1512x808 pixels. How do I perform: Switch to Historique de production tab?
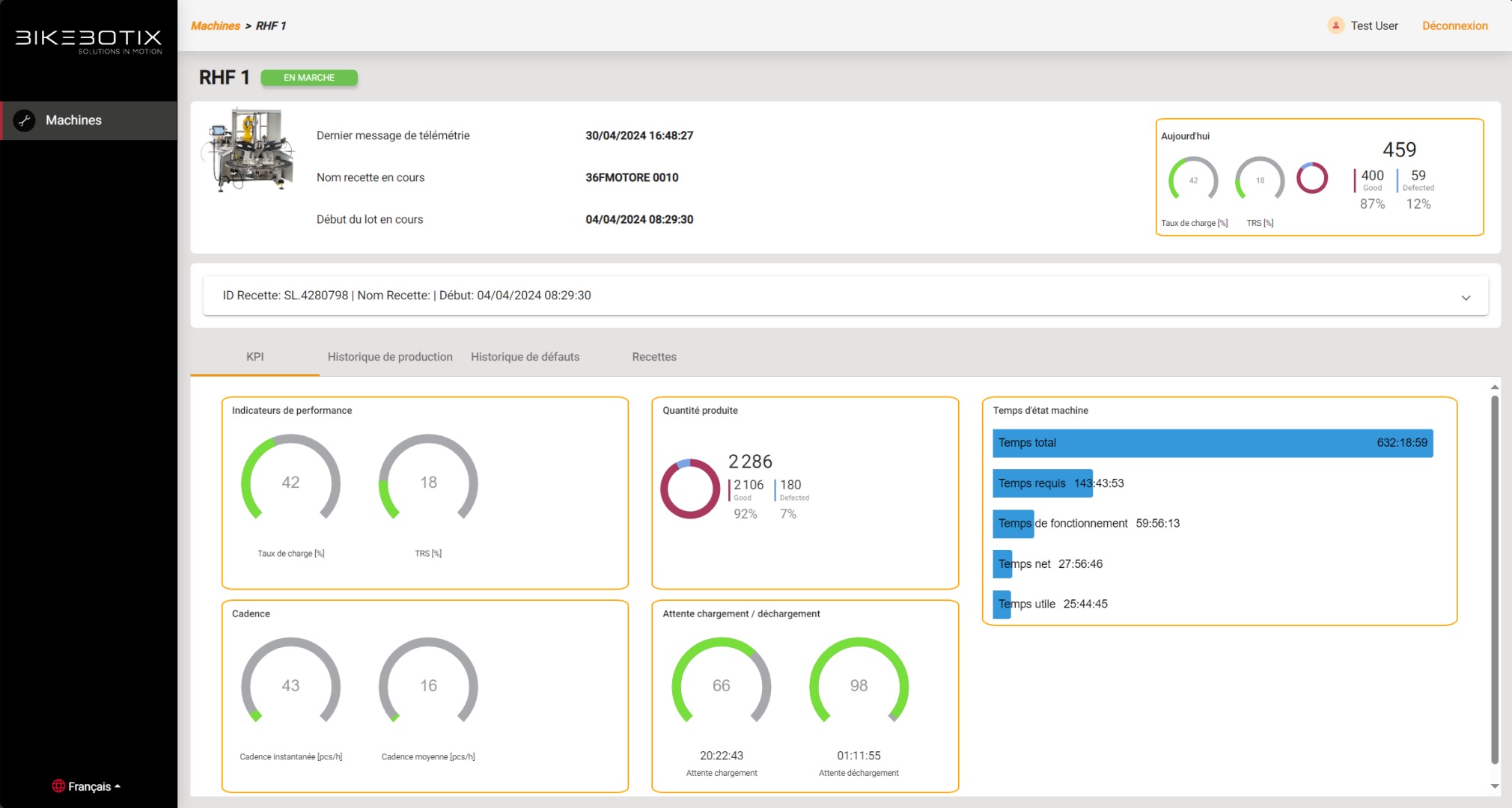tap(390, 357)
